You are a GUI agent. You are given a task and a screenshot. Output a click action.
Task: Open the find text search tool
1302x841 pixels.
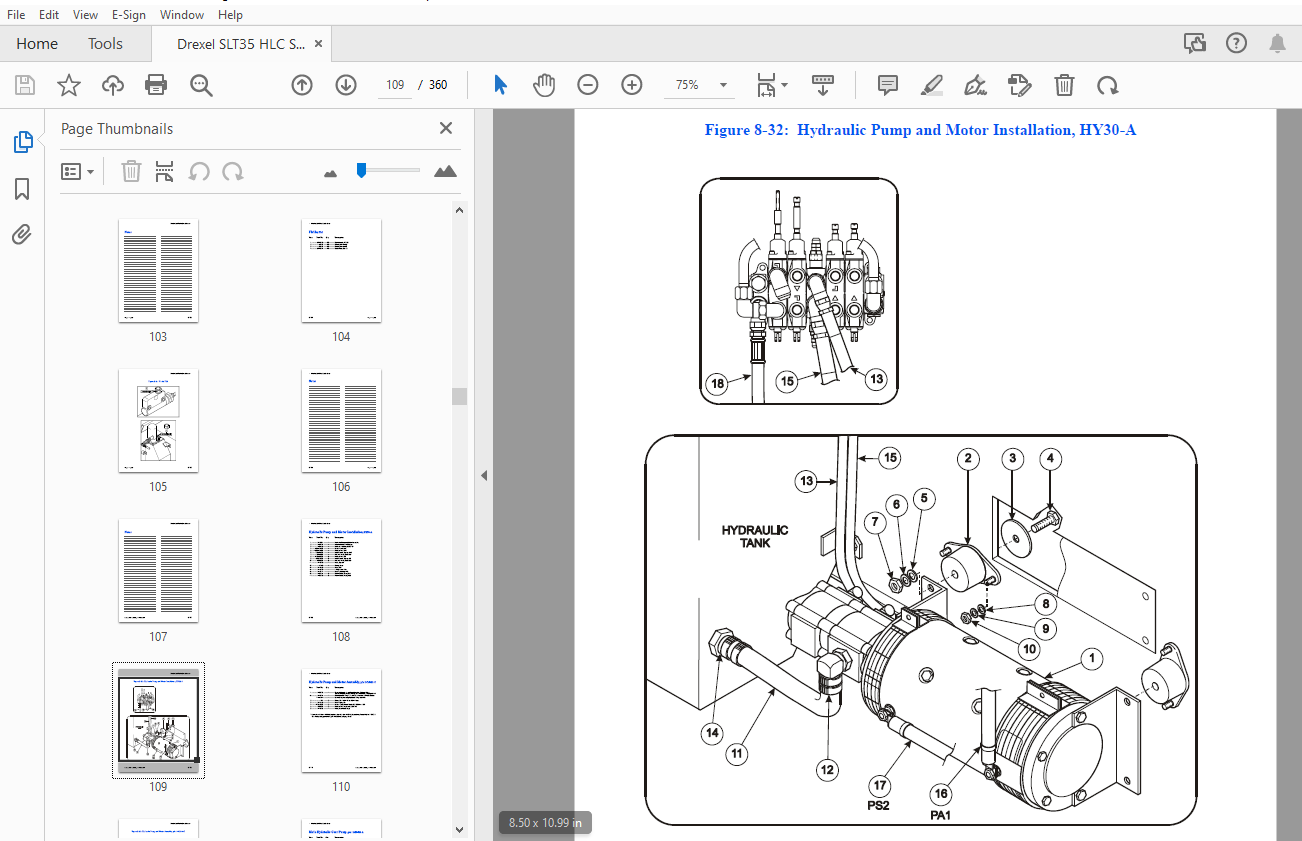pos(201,85)
